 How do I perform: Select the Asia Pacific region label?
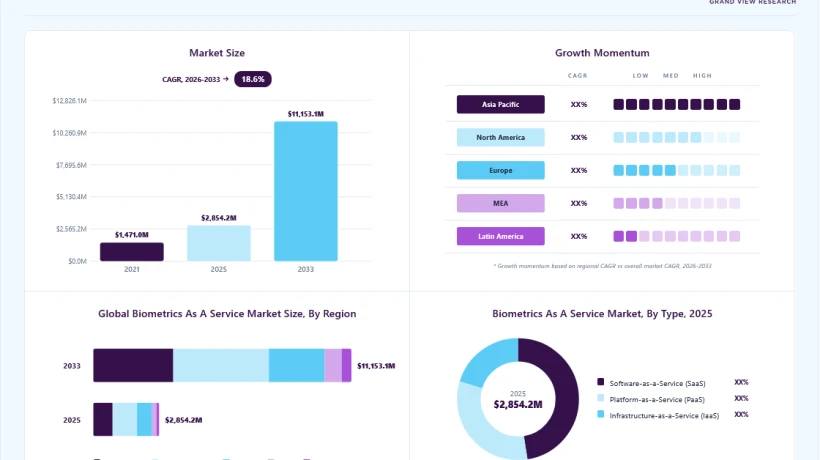click(x=500, y=104)
